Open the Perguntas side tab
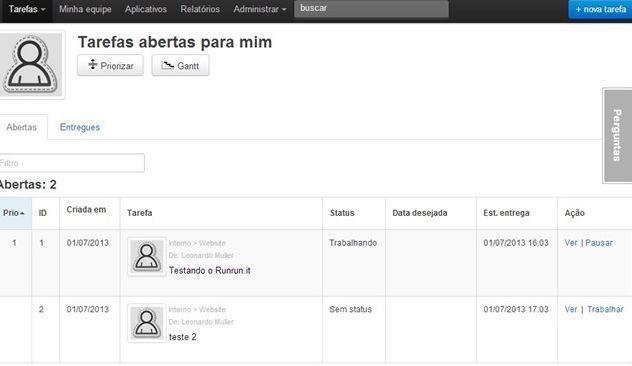This screenshot has height=366, width=632. (617, 135)
